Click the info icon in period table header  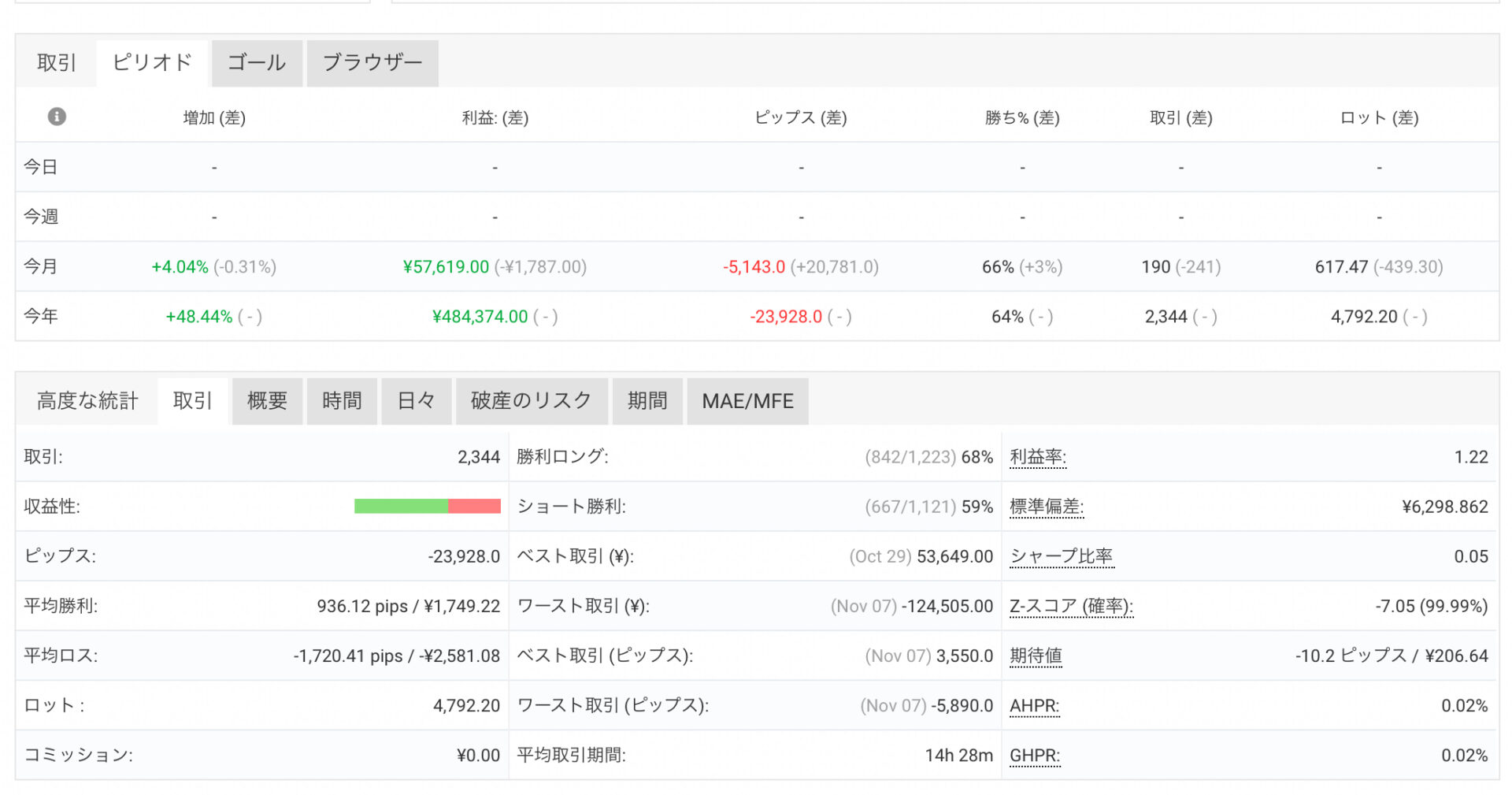(57, 117)
